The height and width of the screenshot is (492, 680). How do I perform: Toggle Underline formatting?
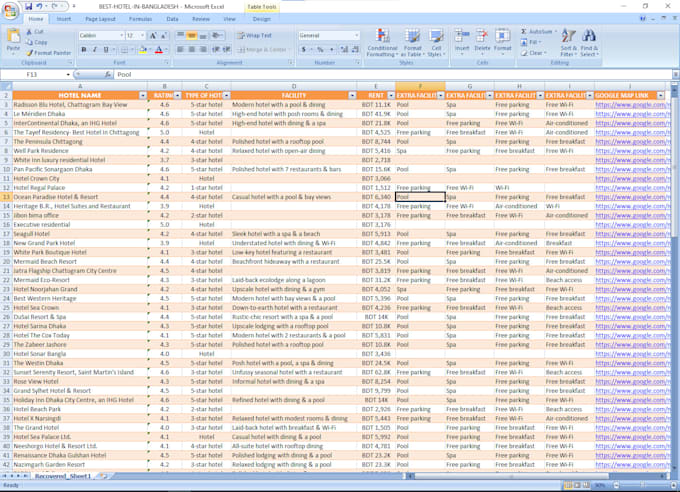point(106,49)
